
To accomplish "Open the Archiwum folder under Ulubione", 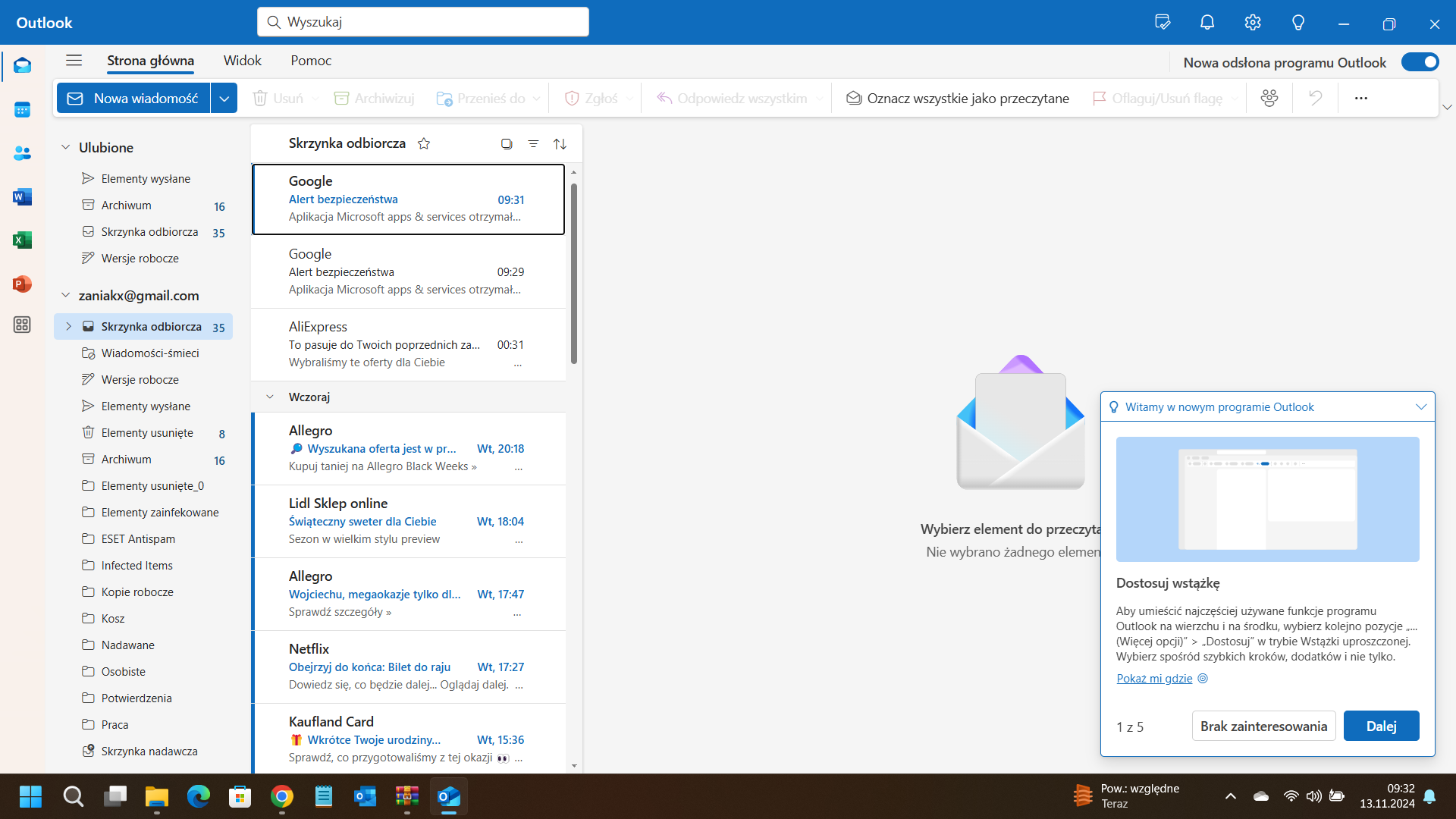I will (x=143, y=206).
